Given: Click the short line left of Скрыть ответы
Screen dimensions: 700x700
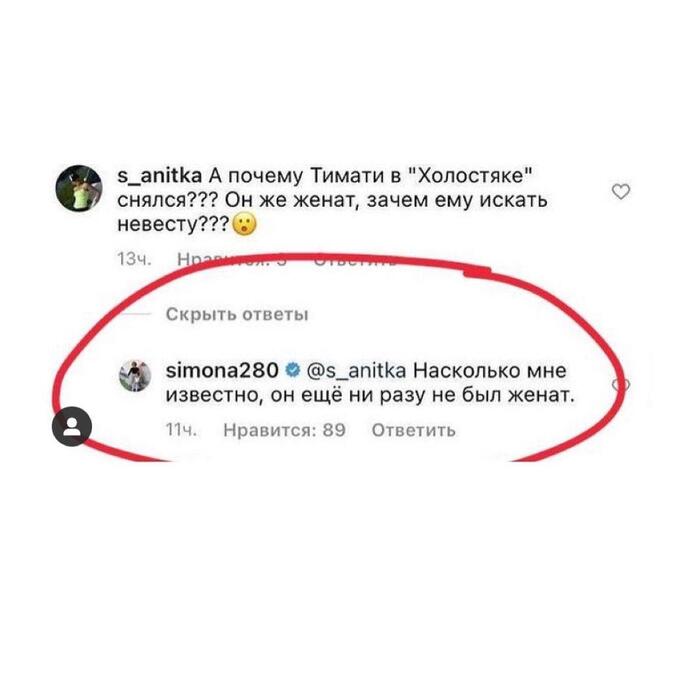Looking at the screenshot, I should click(x=136, y=314).
